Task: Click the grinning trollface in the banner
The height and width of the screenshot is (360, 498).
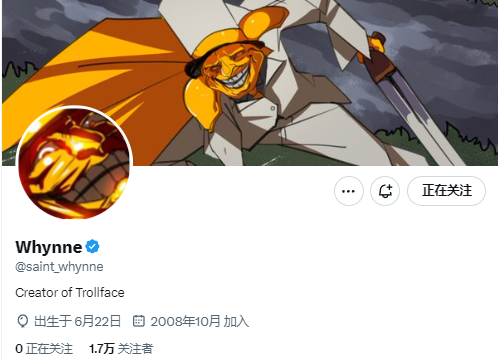Action: 232,72
